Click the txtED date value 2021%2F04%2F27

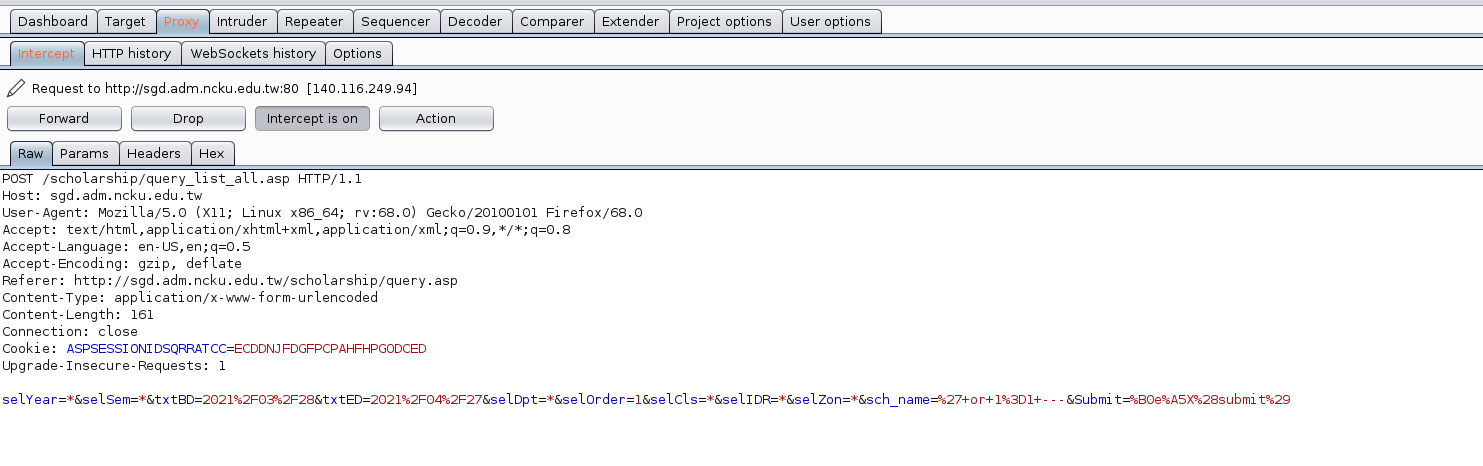pyautogui.click(x=426, y=400)
